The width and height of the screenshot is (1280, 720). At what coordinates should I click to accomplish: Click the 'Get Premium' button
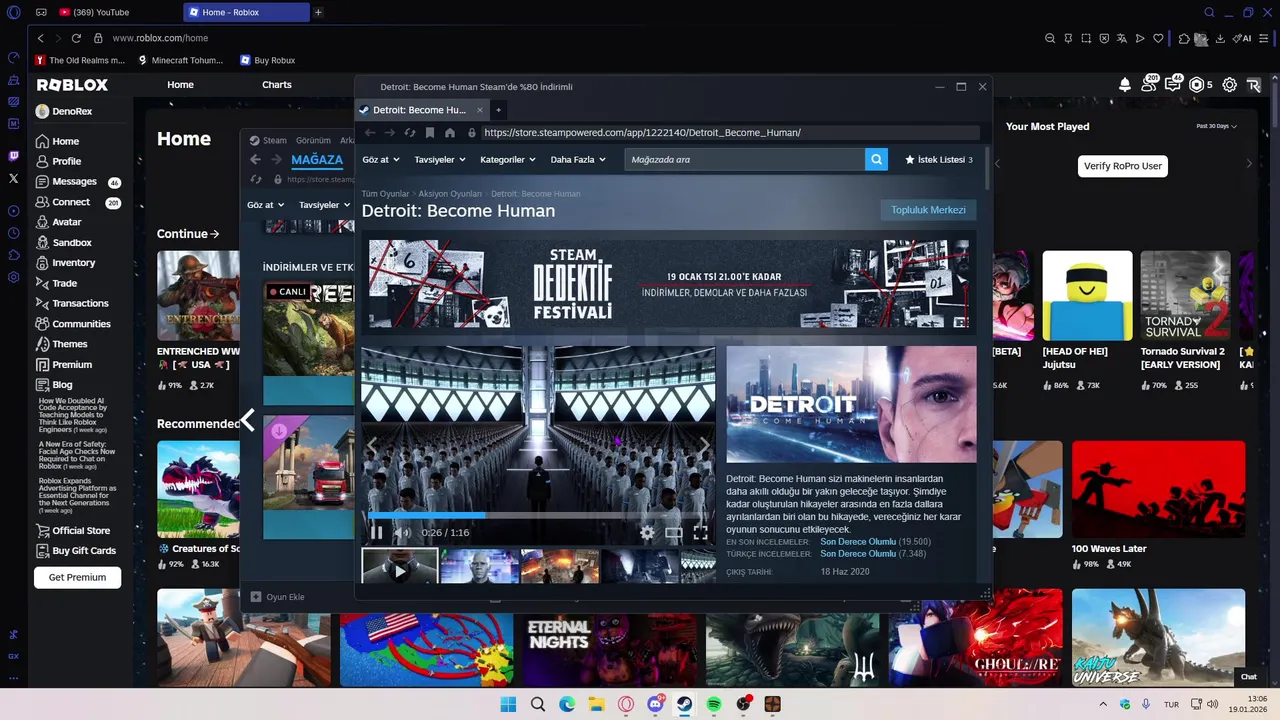click(77, 577)
